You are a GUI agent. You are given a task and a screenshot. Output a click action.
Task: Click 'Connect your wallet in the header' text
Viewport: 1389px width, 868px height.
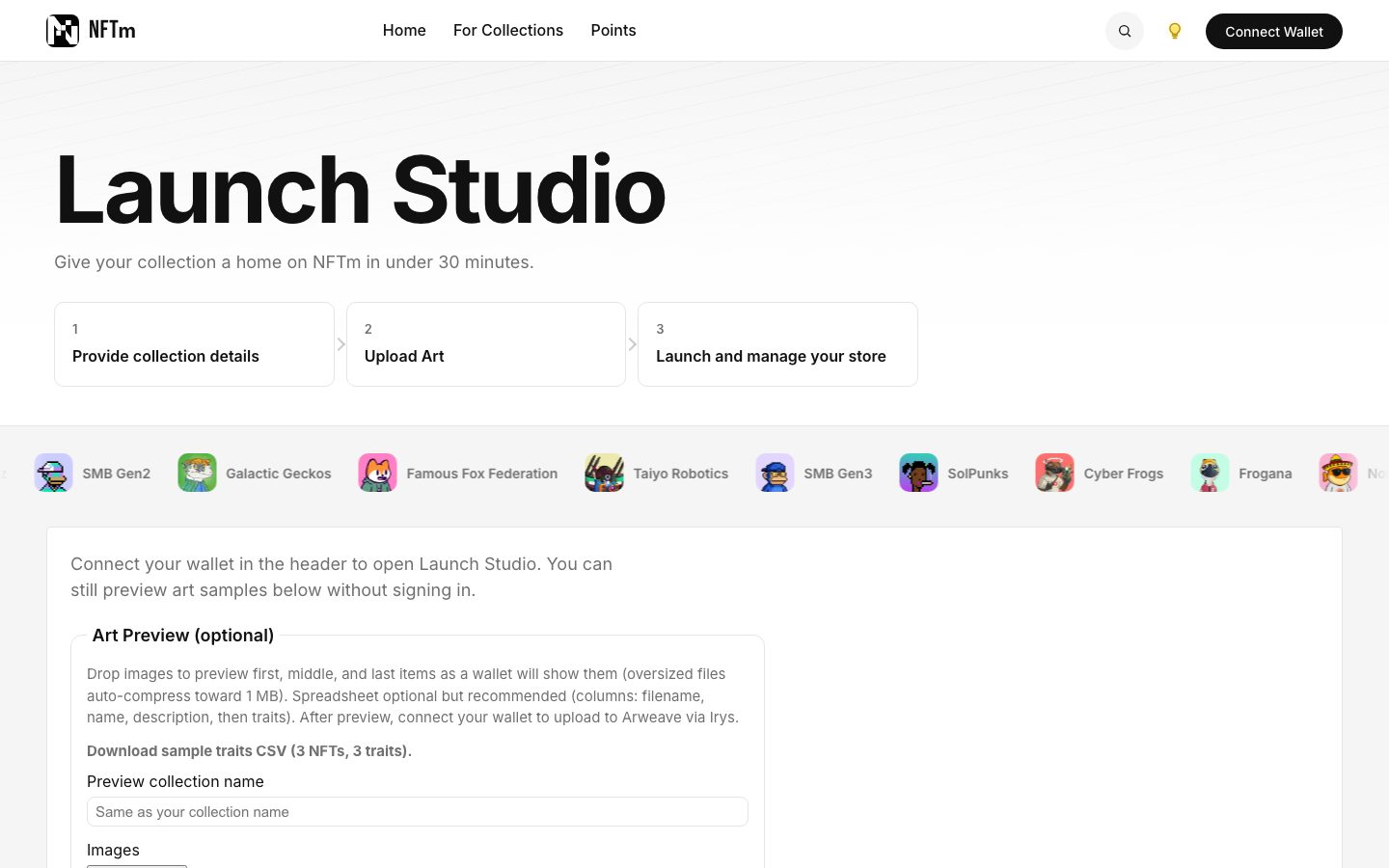[341, 577]
